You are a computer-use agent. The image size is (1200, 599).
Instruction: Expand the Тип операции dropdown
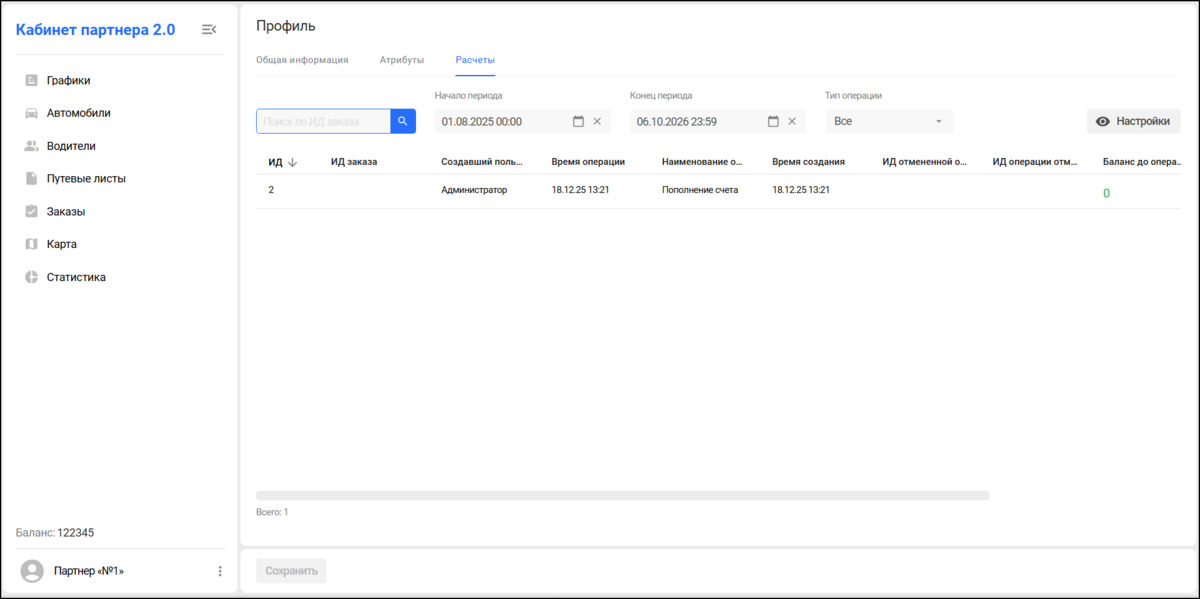pyautogui.click(x=889, y=121)
